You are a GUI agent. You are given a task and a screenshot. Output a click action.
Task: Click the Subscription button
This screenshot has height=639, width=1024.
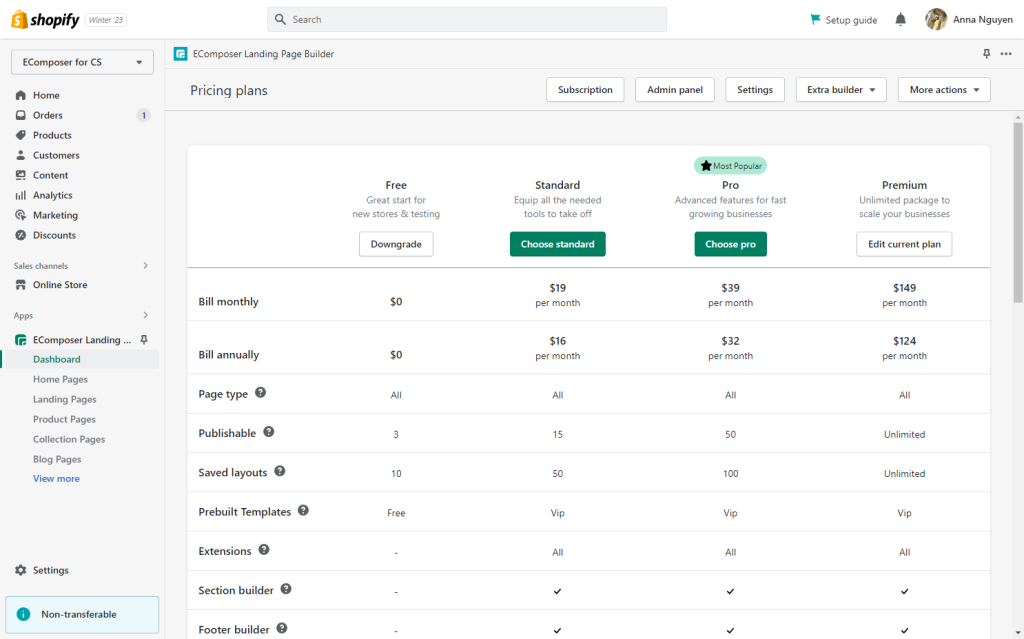pyautogui.click(x=585, y=90)
